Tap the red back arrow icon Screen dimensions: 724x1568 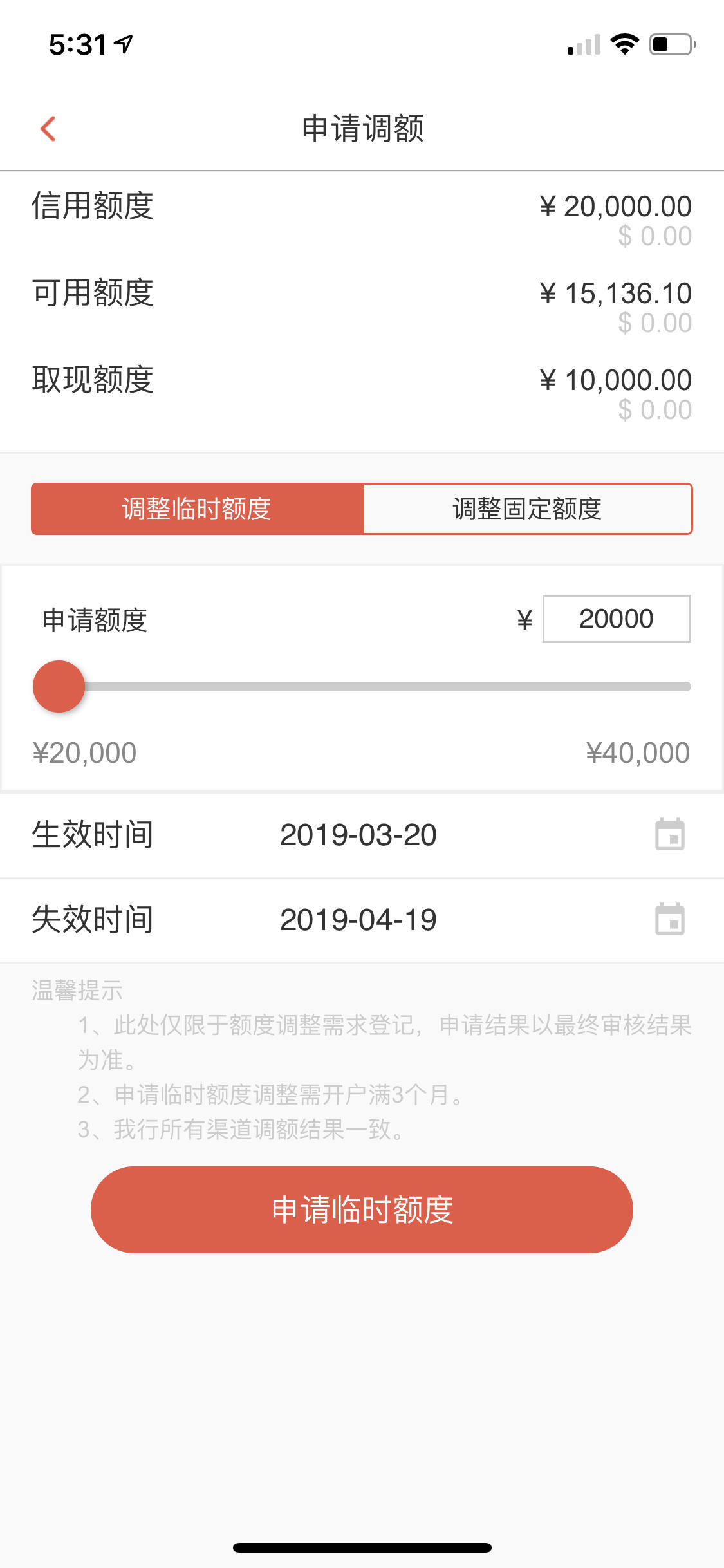click(48, 128)
